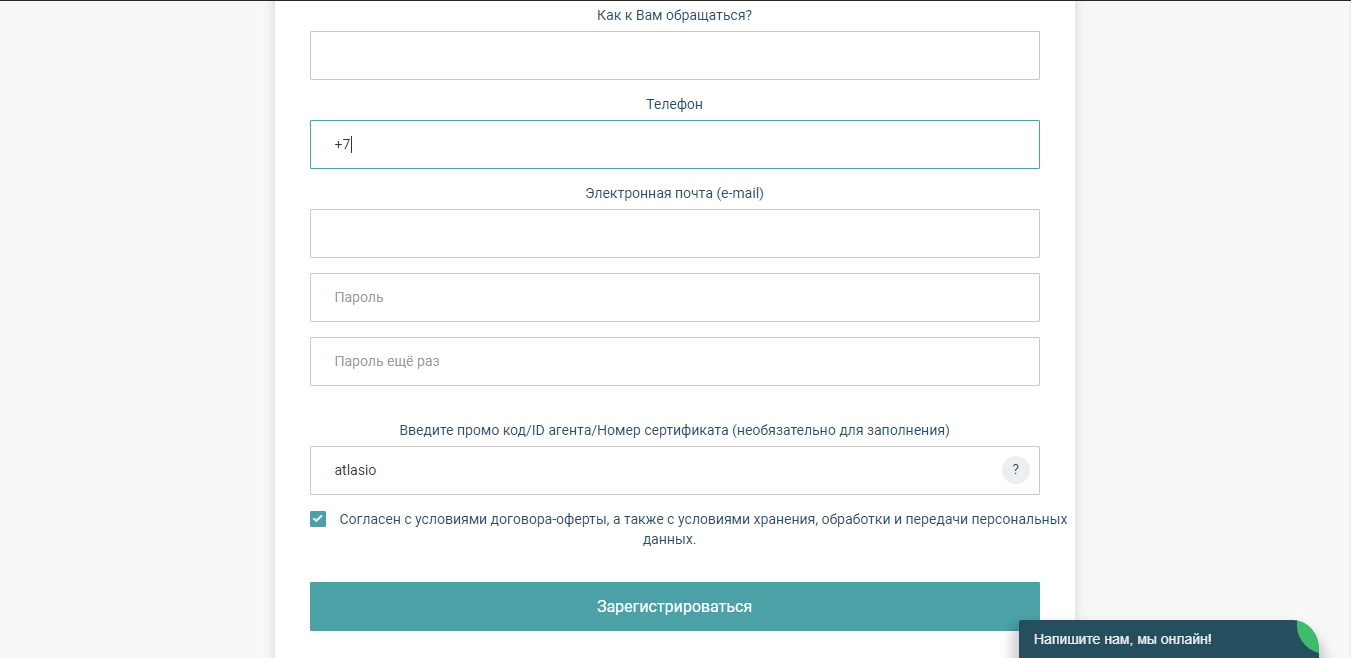
Task: Select the e-mail input field
Action: click(674, 234)
